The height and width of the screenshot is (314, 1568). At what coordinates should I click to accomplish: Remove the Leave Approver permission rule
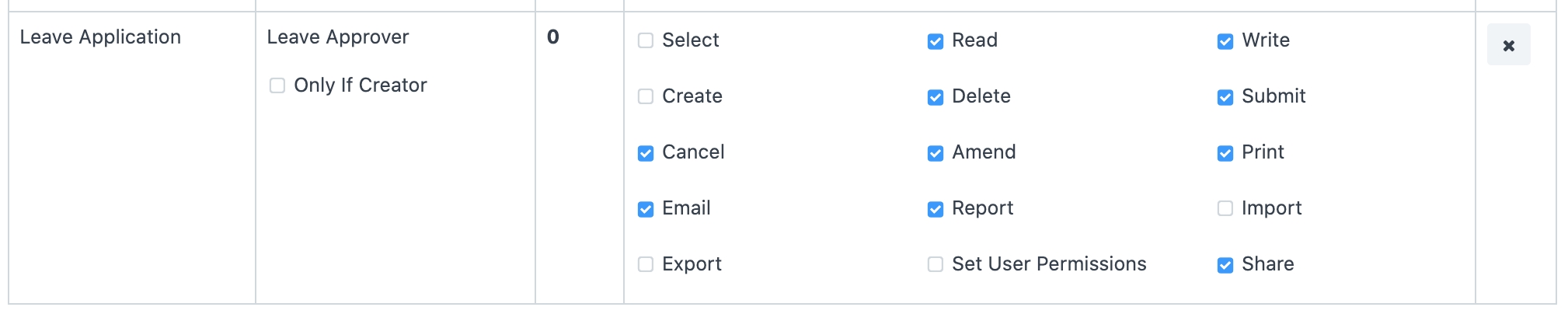pyautogui.click(x=1508, y=45)
